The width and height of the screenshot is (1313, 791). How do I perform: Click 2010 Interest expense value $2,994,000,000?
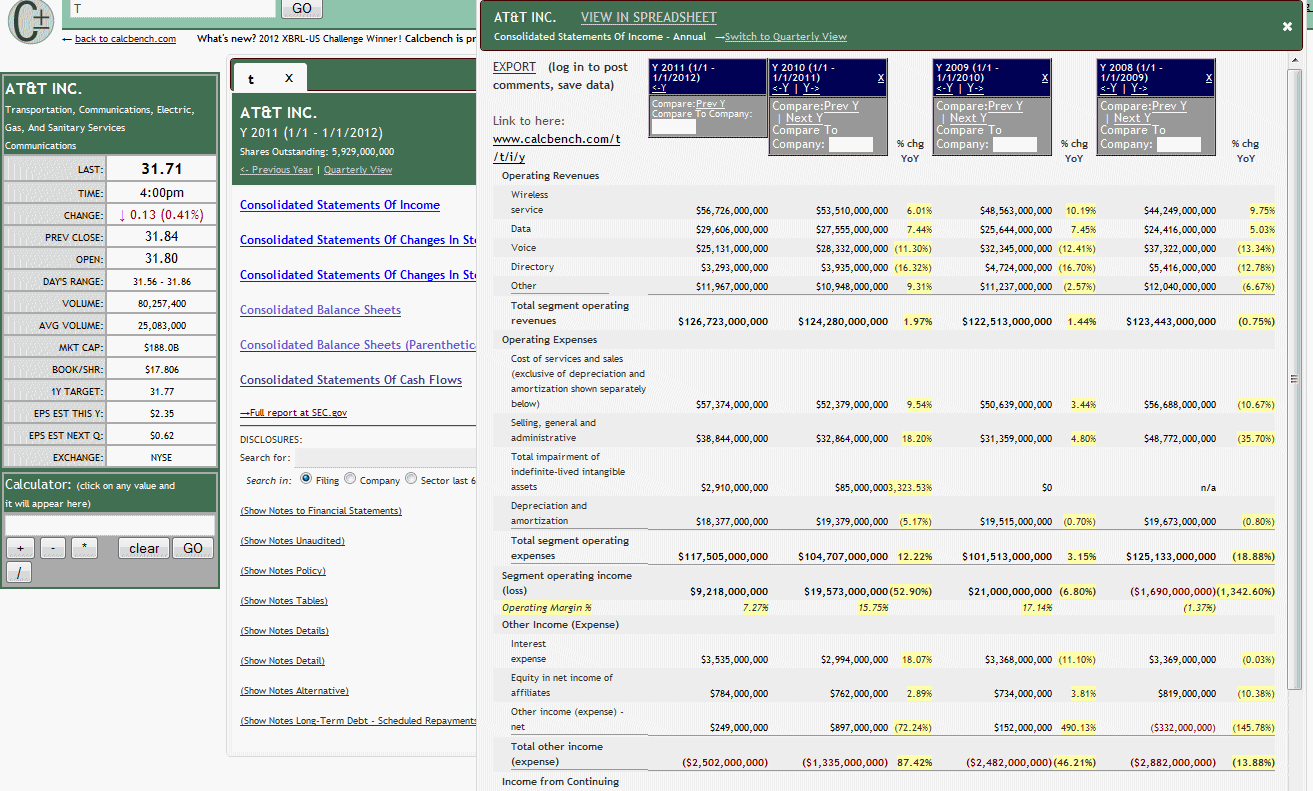tap(854, 659)
